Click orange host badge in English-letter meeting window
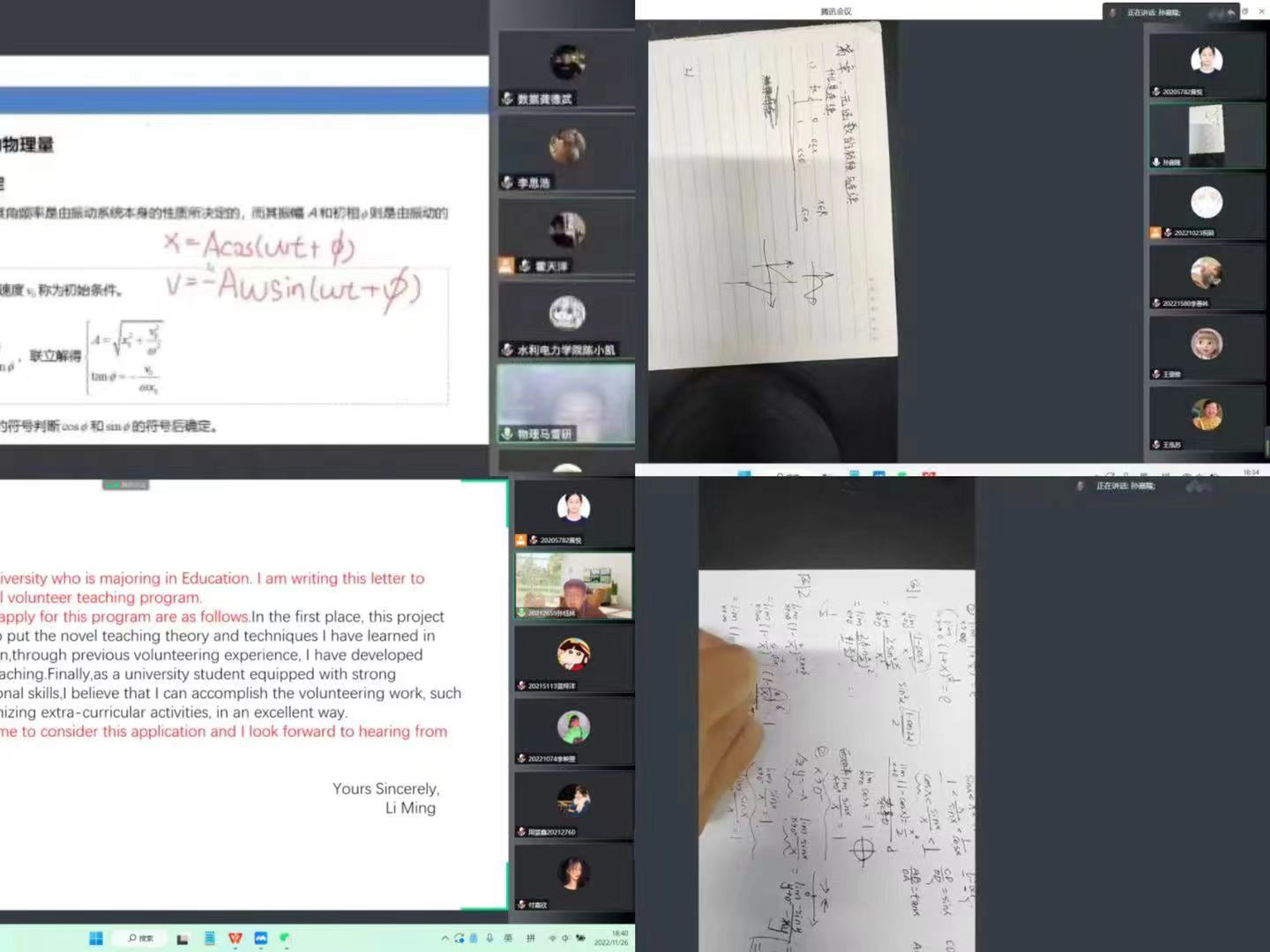The height and width of the screenshot is (952, 1270). click(521, 539)
